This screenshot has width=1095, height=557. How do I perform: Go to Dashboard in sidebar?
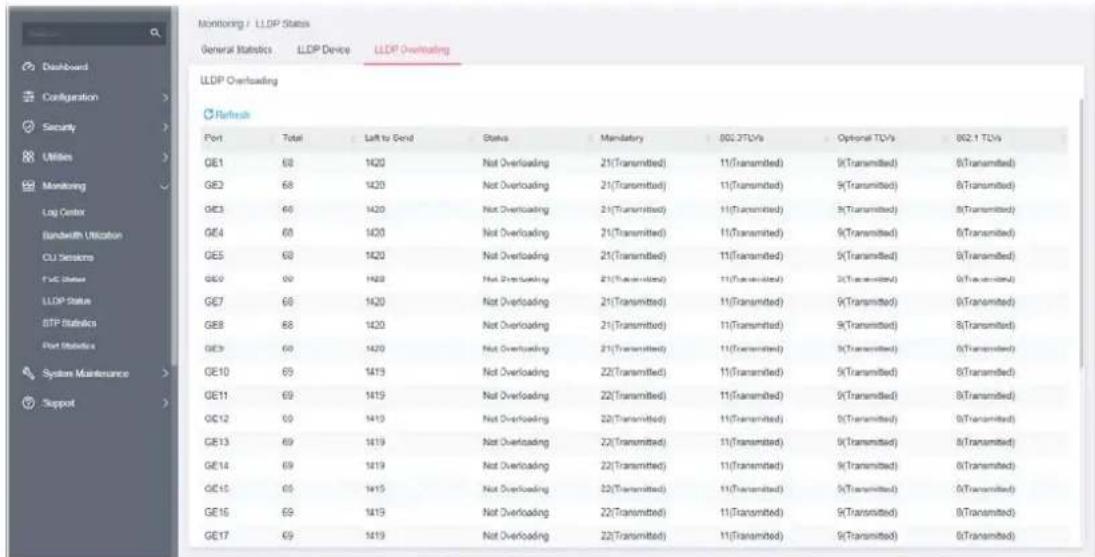(67, 68)
